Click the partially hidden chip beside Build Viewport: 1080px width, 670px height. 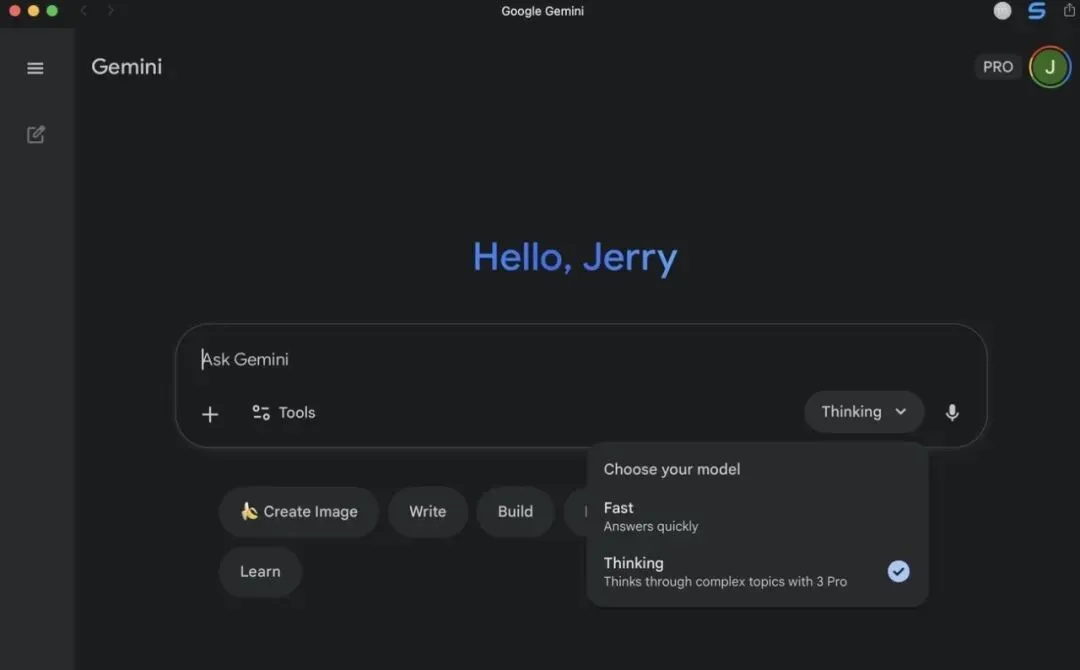click(576, 512)
